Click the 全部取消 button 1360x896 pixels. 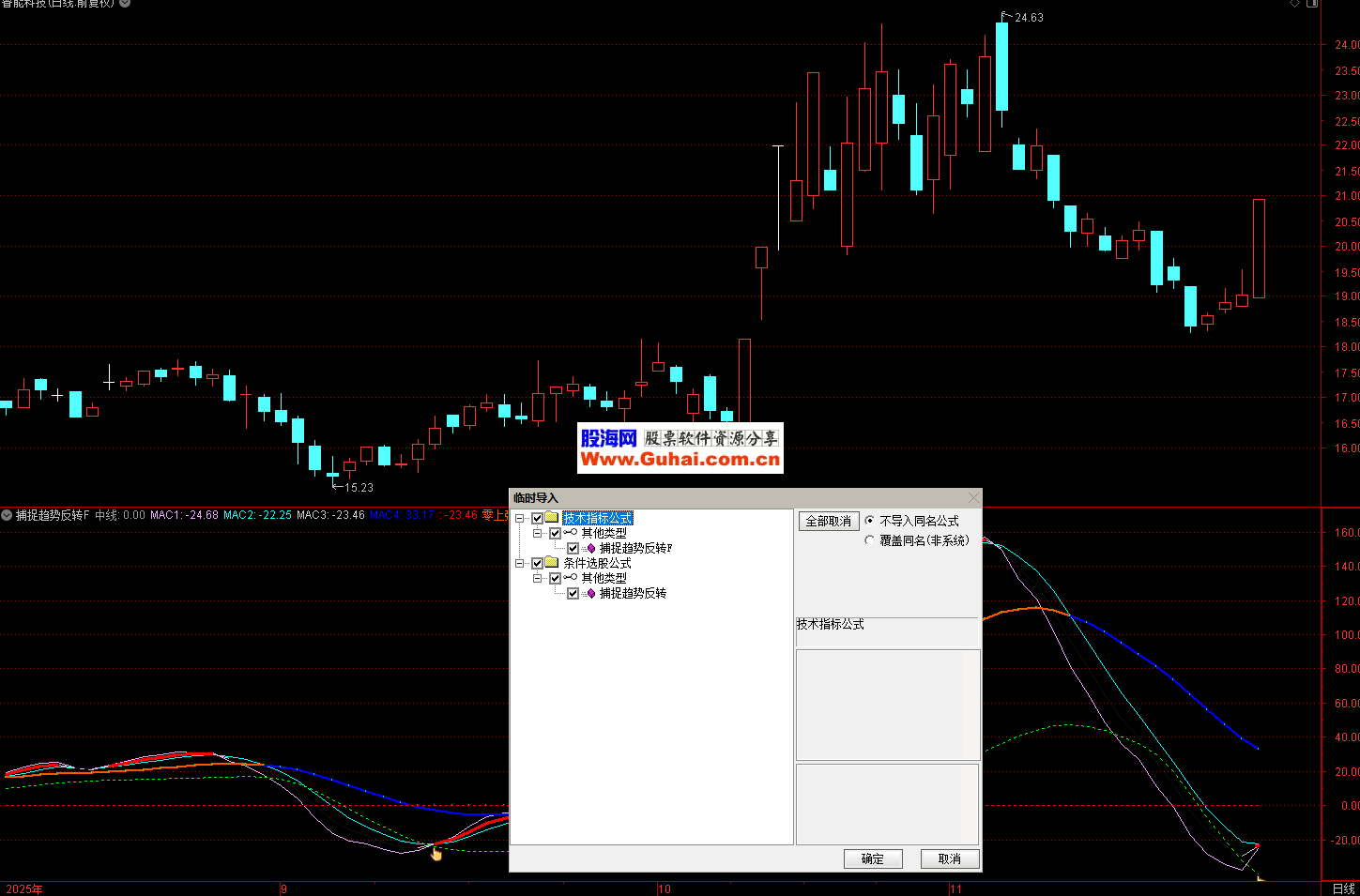[x=829, y=521]
